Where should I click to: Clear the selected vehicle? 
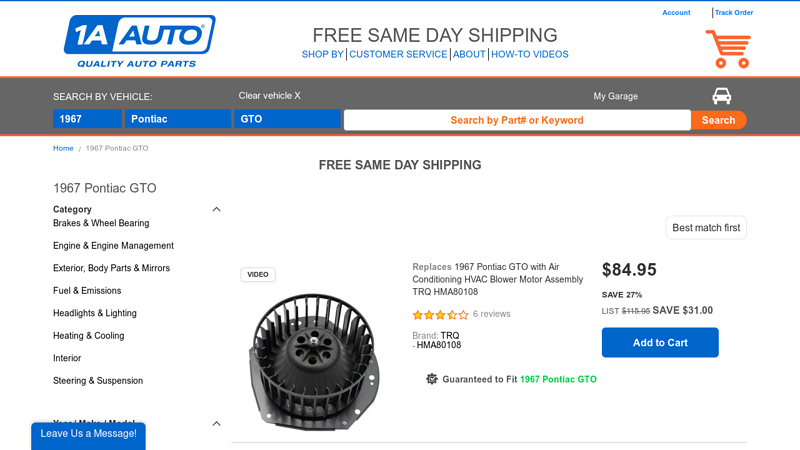[x=269, y=96]
